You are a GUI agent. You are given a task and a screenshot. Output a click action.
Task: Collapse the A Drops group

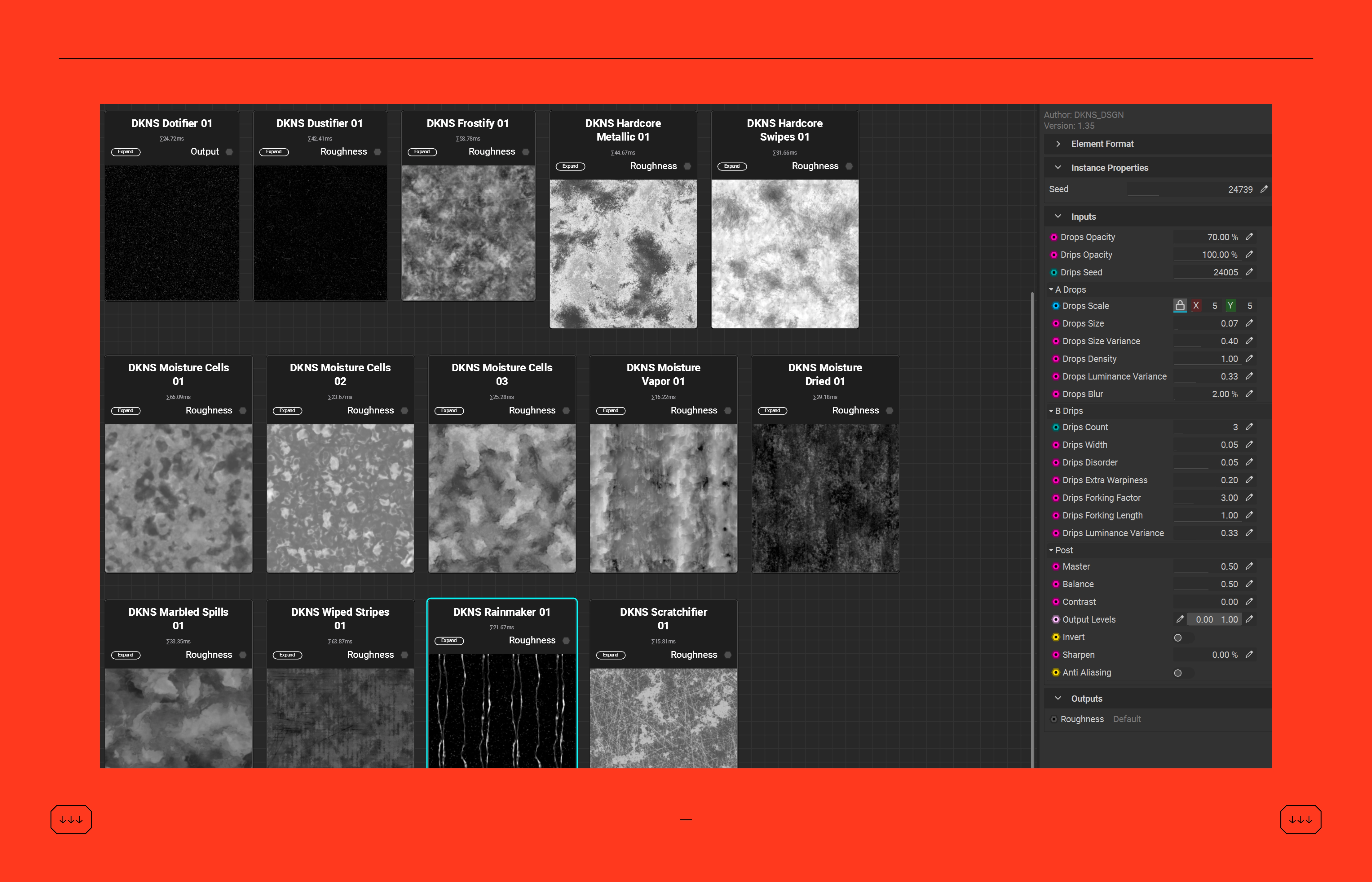[1051, 290]
